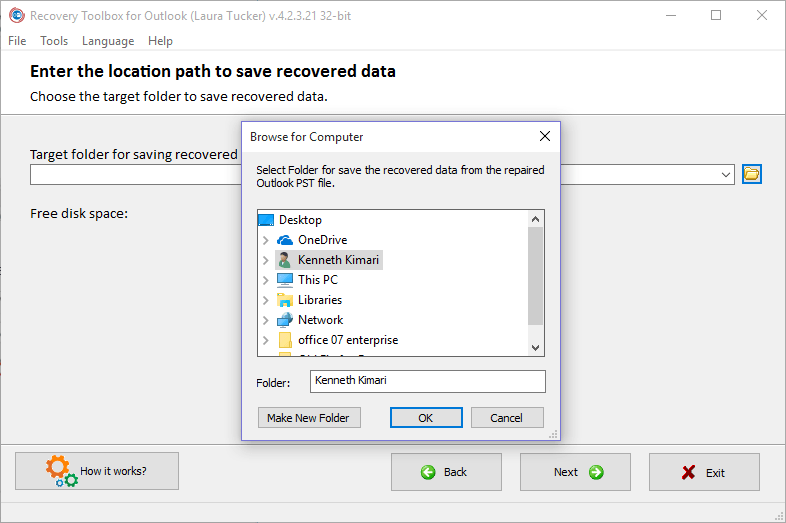Viewport: 786px width, 523px height.
Task: Click the This PC monitor icon
Action: [x=285, y=280]
